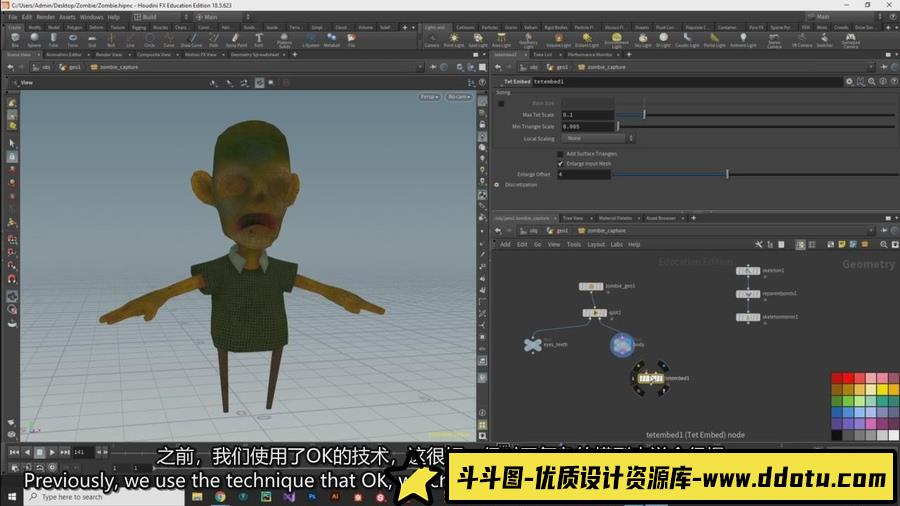Add an Environment Light from shelf
This screenshot has height=506, width=900.
click(616, 40)
